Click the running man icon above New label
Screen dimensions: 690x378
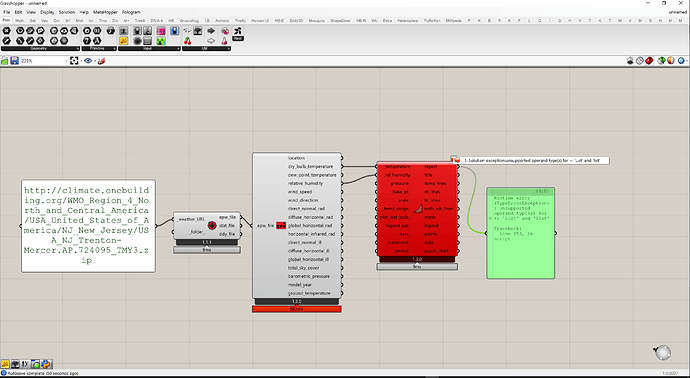coord(238,31)
